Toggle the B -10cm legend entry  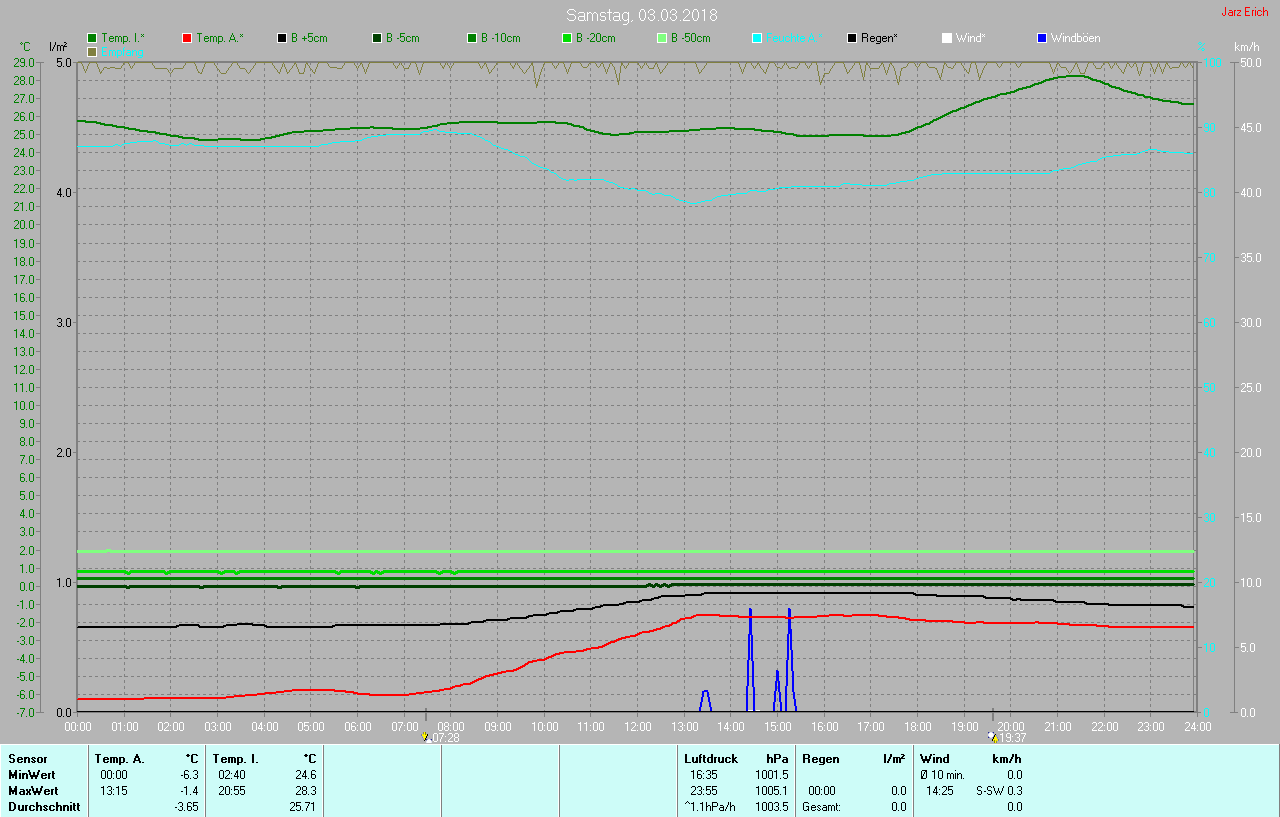pyautogui.click(x=500, y=38)
